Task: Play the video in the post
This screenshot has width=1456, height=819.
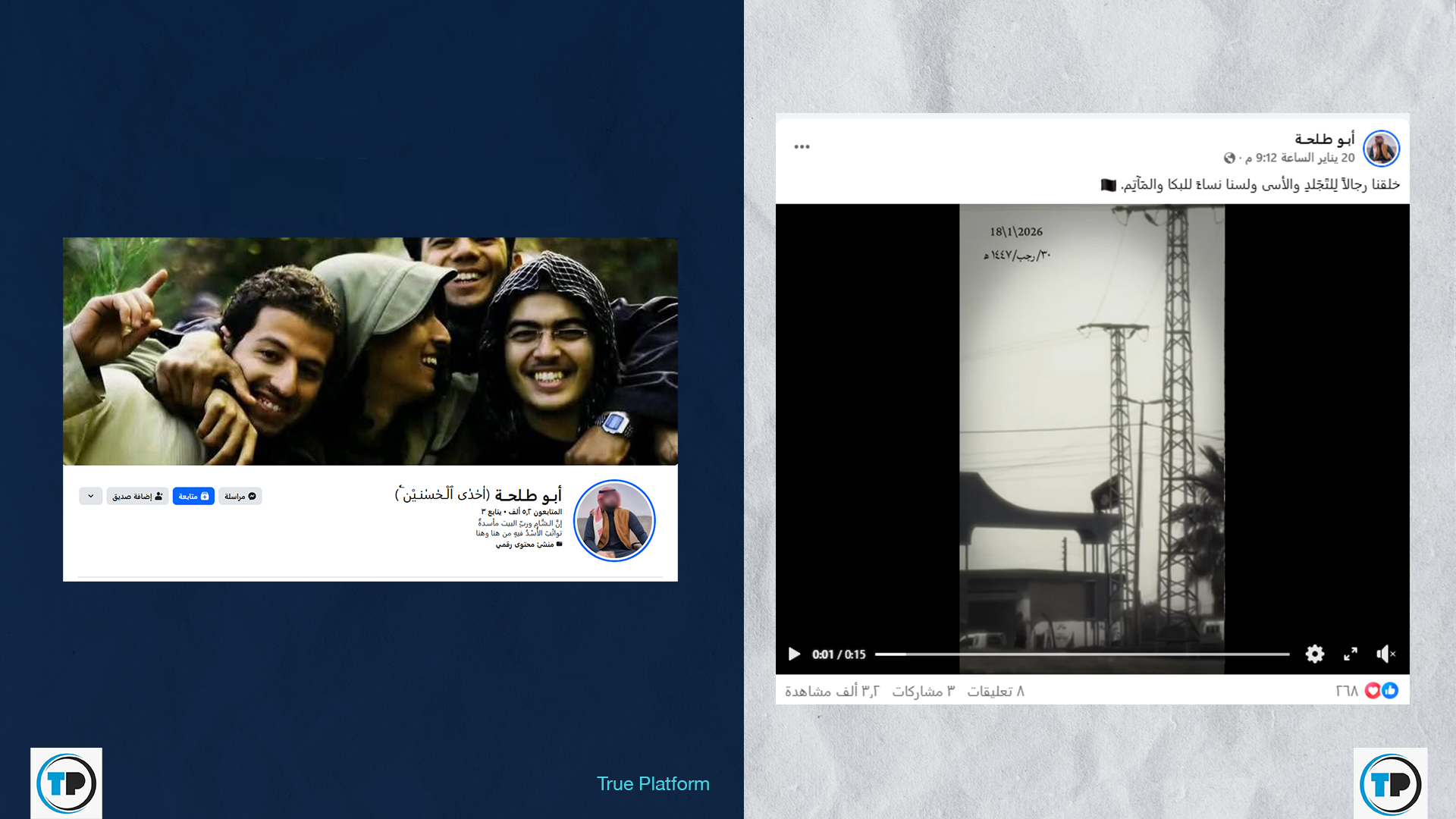Action: click(x=794, y=654)
